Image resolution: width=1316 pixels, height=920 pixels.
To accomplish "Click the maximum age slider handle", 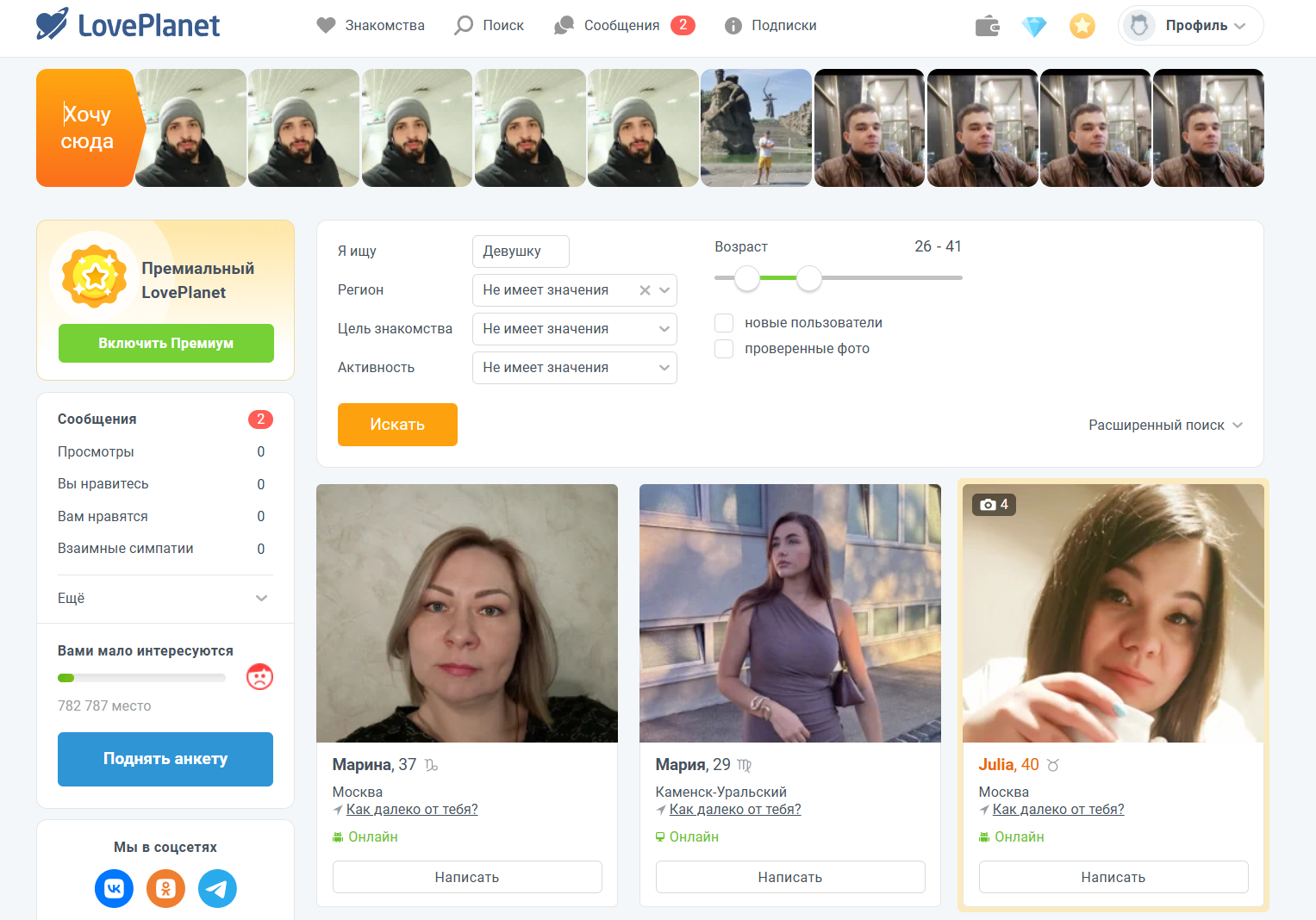I will 809,278.
